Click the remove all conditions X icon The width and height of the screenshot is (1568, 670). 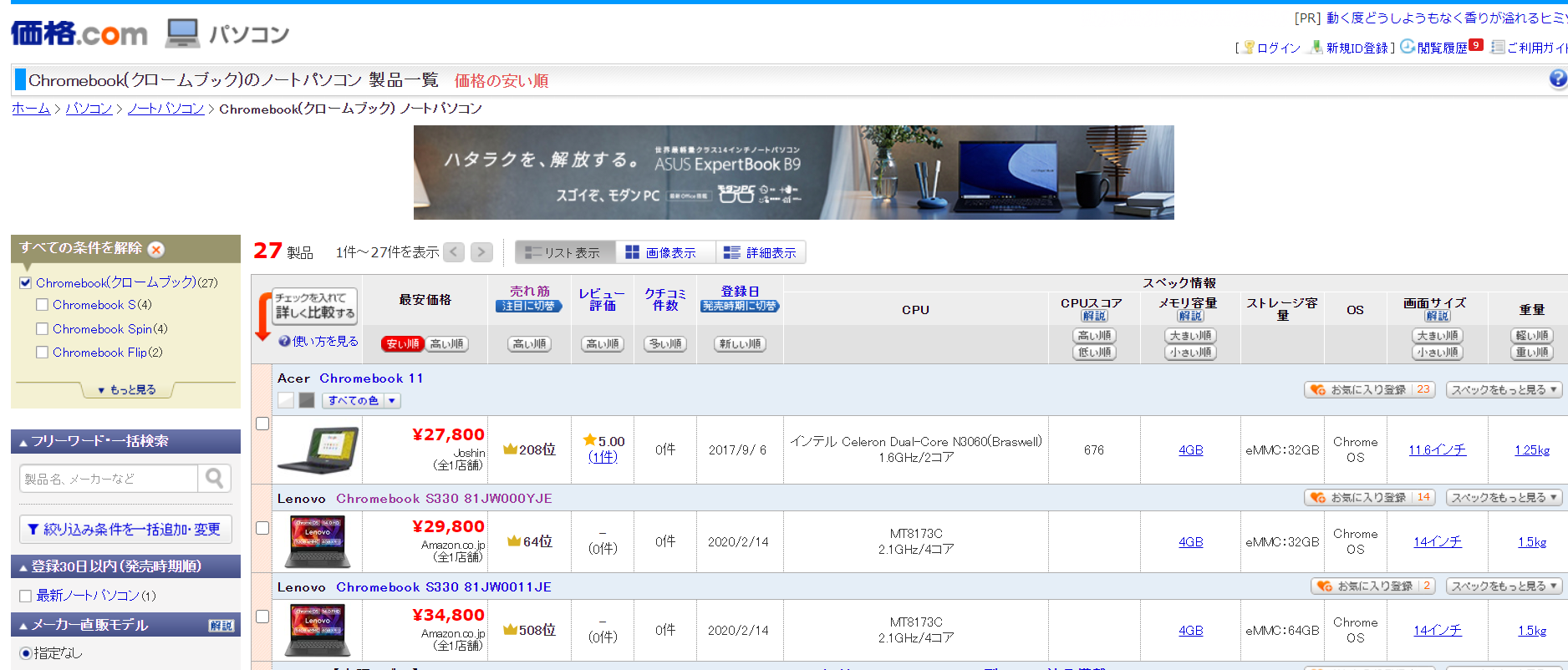(156, 249)
